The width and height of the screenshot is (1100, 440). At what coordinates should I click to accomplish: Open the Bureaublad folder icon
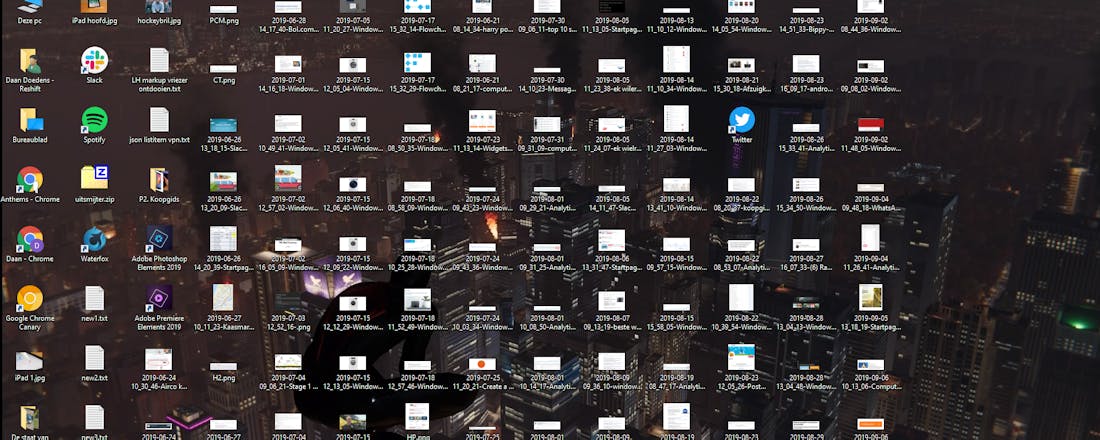pos(30,120)
